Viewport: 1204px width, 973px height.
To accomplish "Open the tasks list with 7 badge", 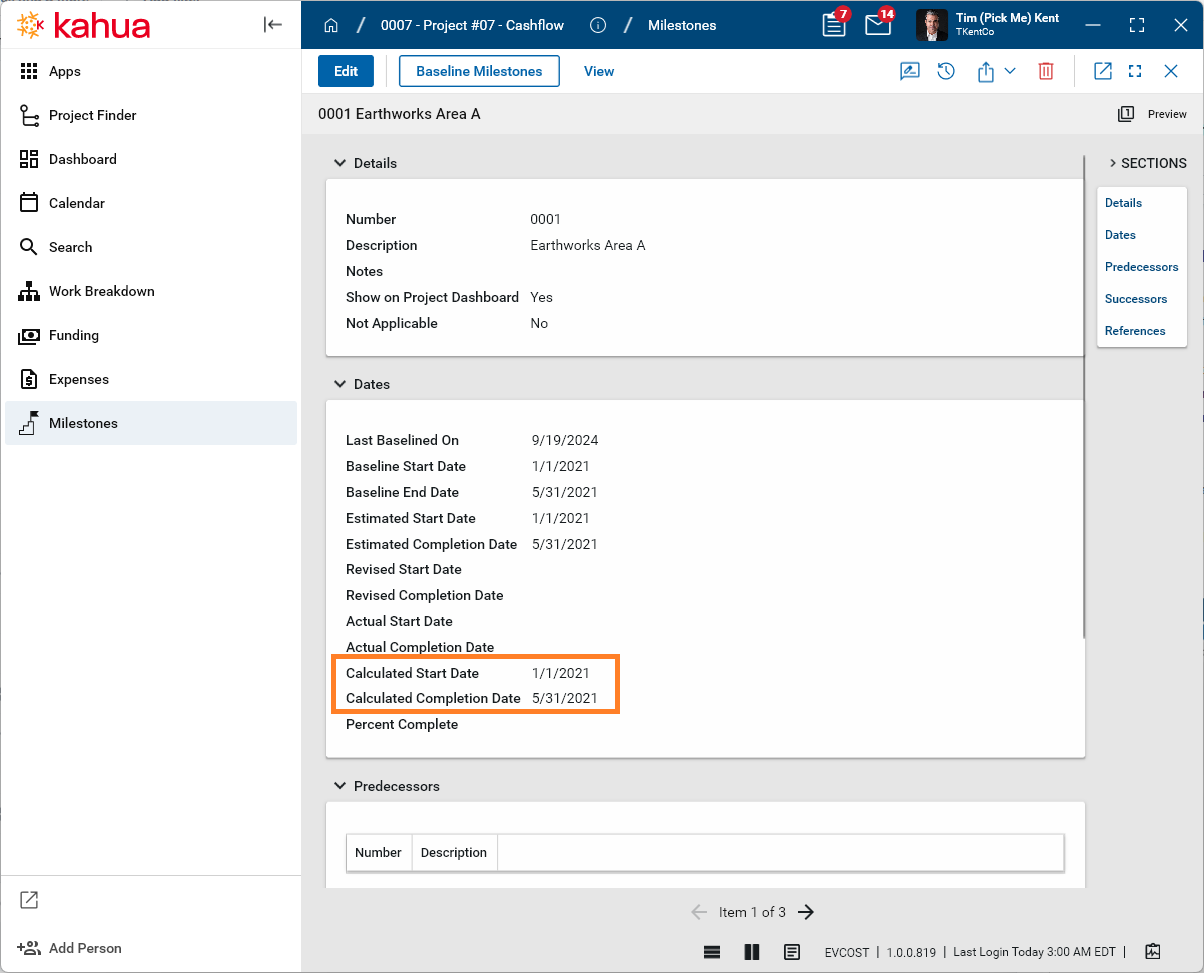I will [833, 25].
